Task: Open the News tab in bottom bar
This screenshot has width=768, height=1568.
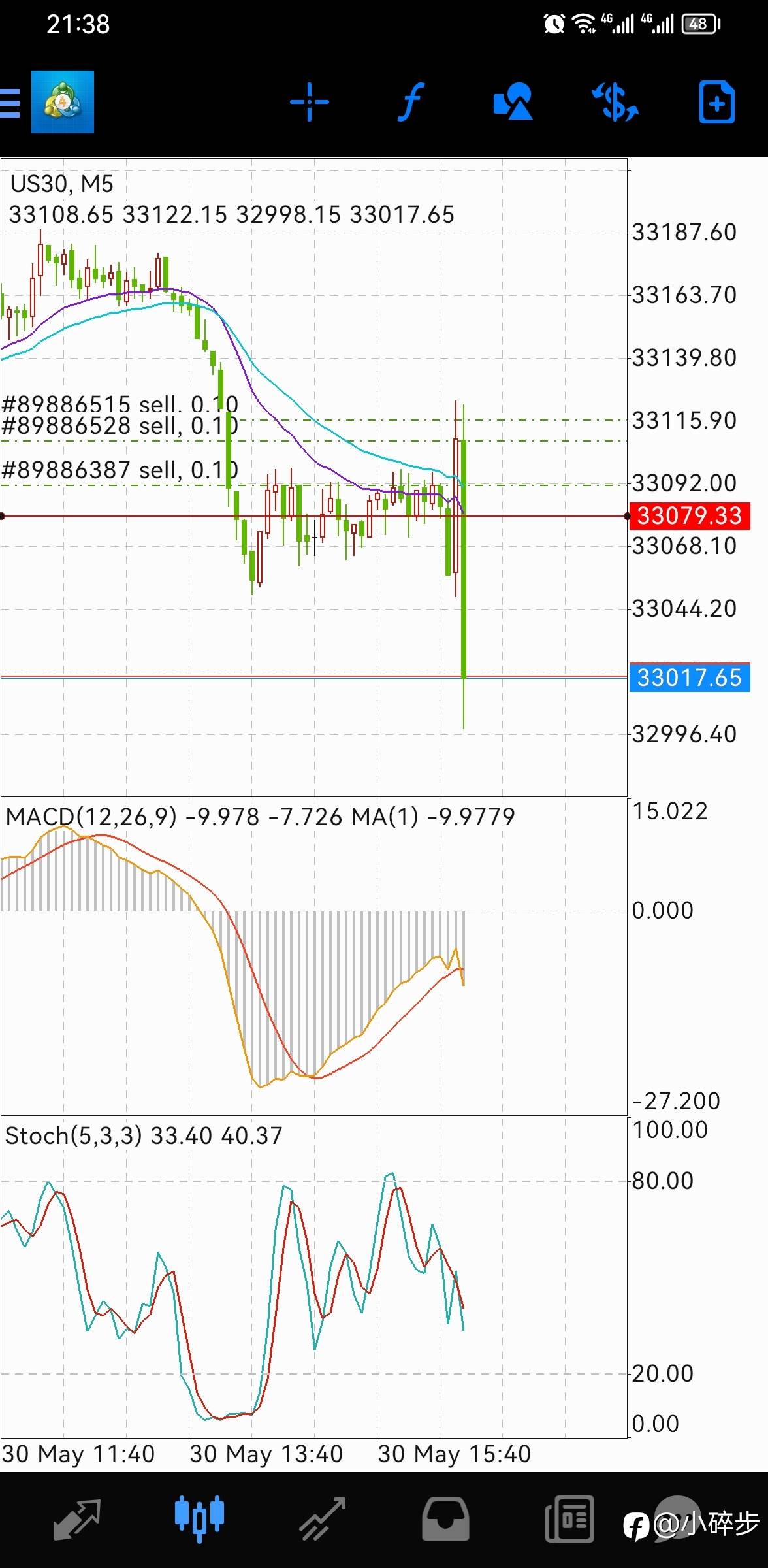Action: tap(569, 1518)
